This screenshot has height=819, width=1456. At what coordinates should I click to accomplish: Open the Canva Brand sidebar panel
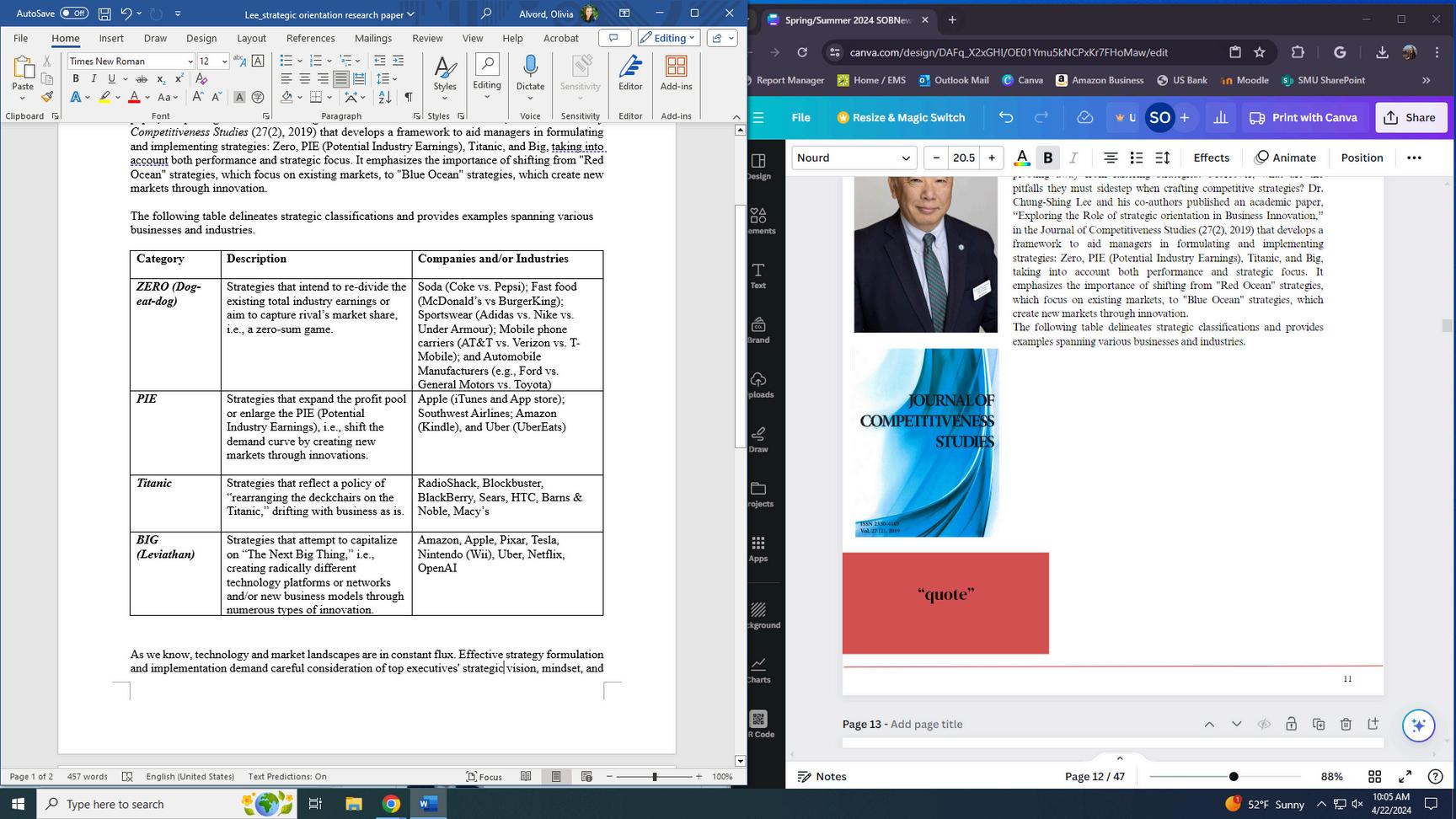(758, 330)
